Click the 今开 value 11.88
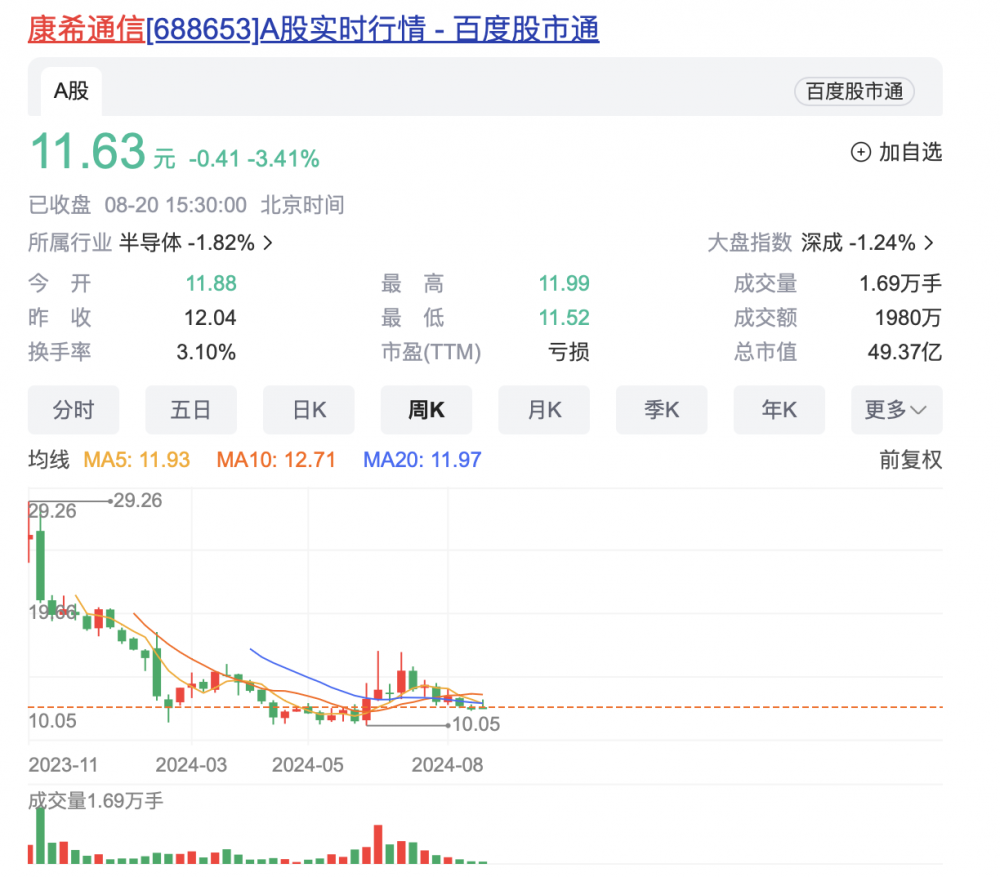 (210, 283)
